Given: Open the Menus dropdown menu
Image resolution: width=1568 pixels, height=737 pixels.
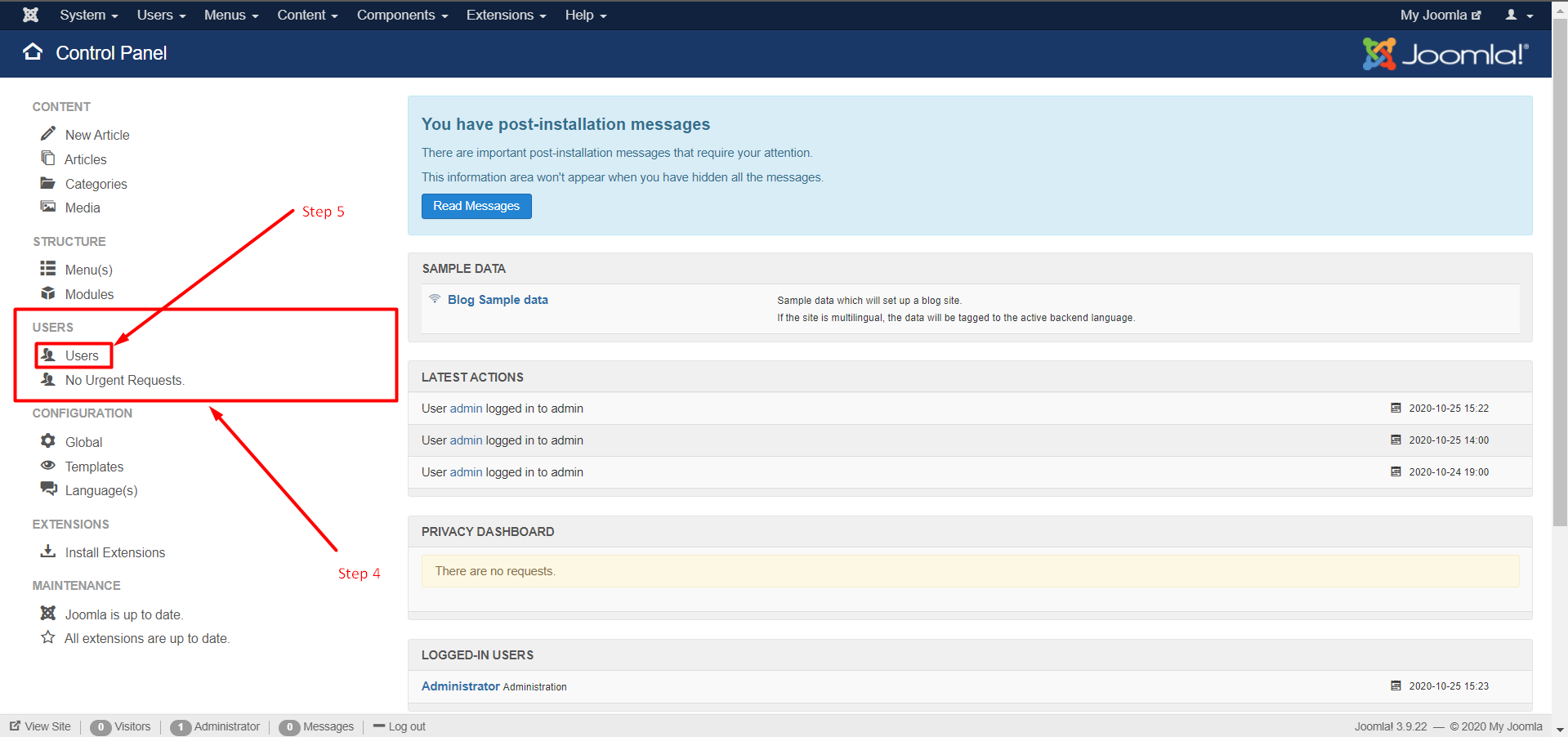Looking at the screenshot, I should [231, 15].
